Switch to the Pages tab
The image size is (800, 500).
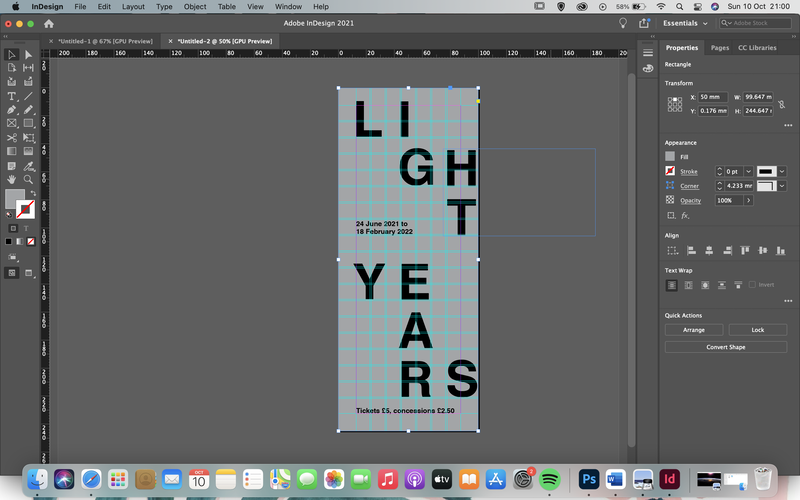click(719, 47)
